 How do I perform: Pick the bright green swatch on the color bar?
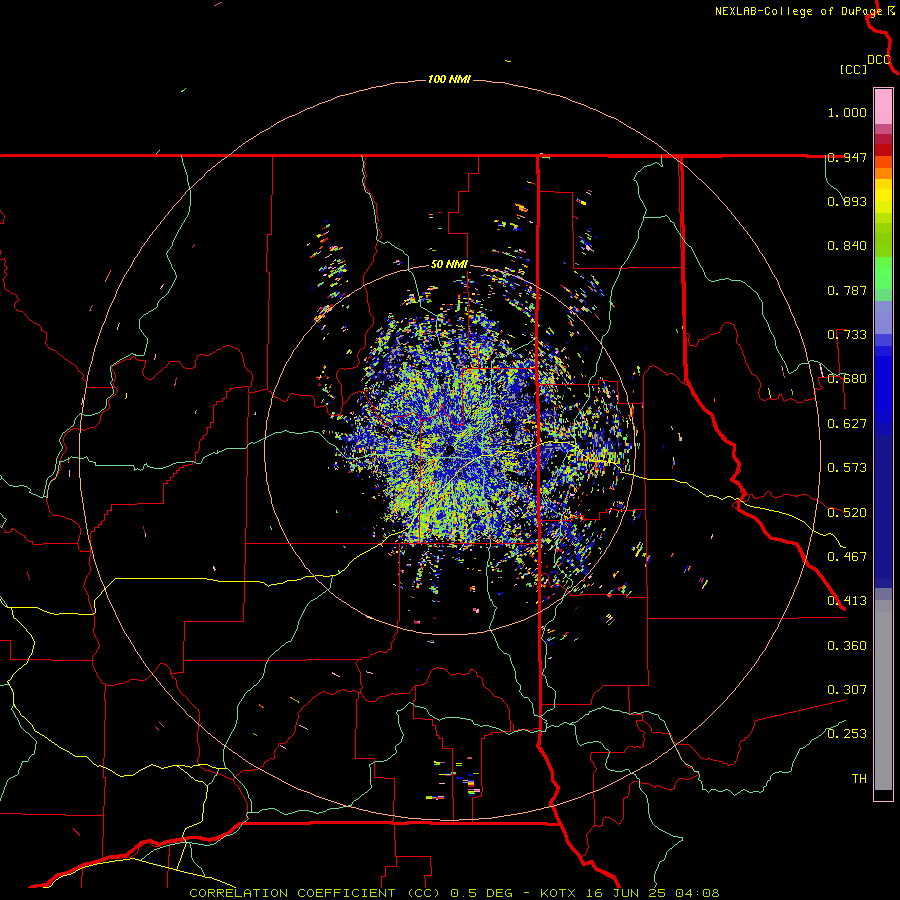[883, 273]
